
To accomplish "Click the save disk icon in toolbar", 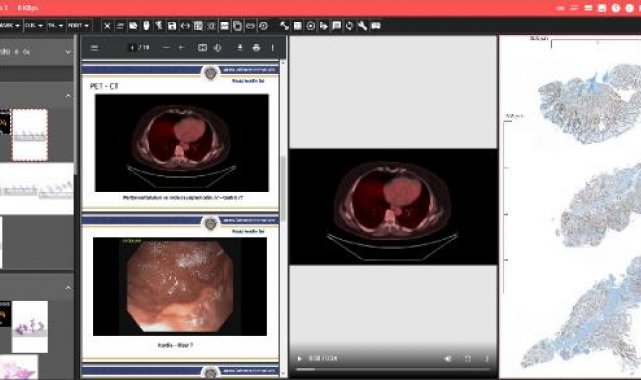I will [x=172, y=26].
